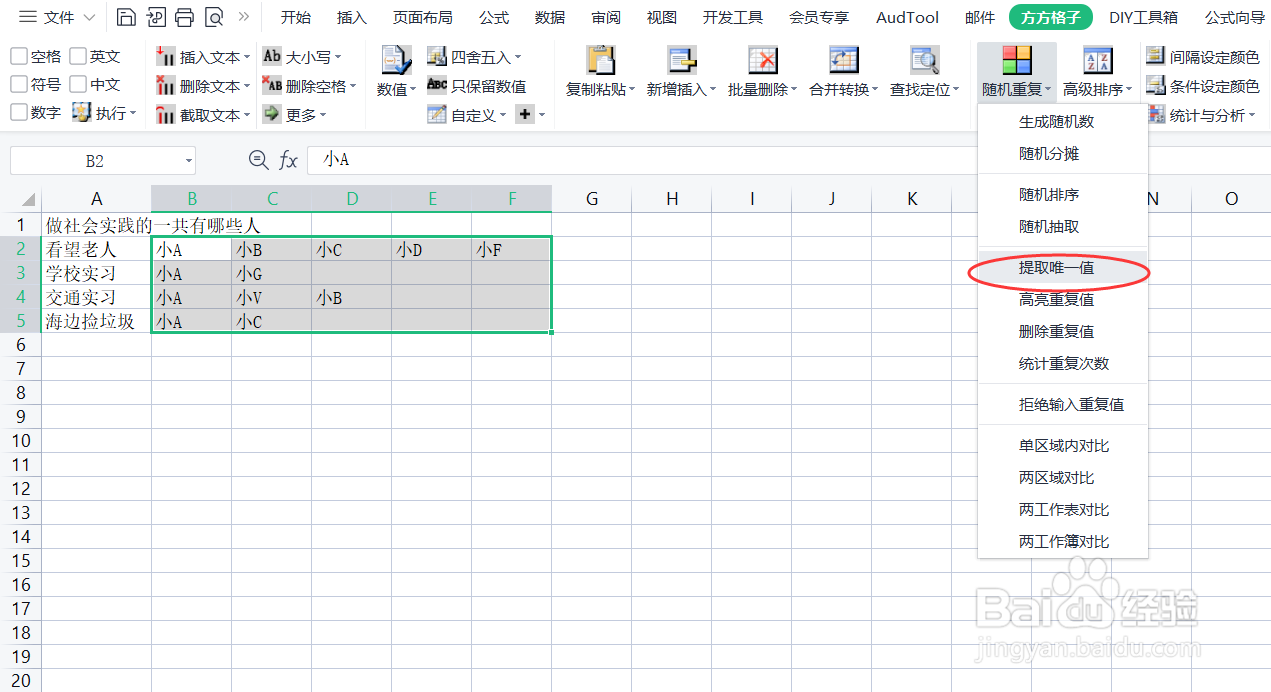Click the formula bar showing 小A

click(x=788, y=160)
